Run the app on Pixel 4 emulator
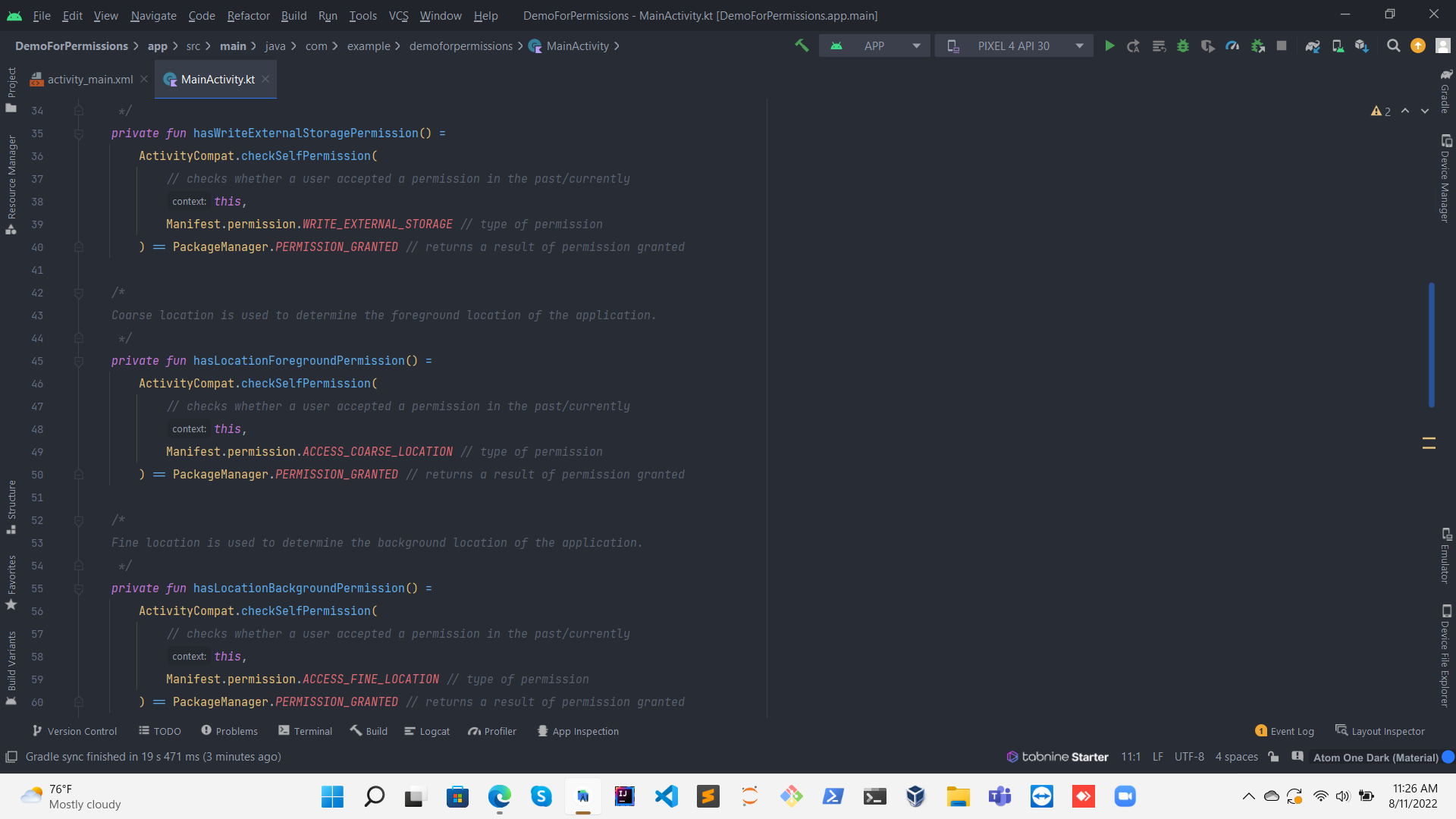Image resolution: width=1456 pixels, height=819 pixels. pyautogui.click(x=1109, y=45)
